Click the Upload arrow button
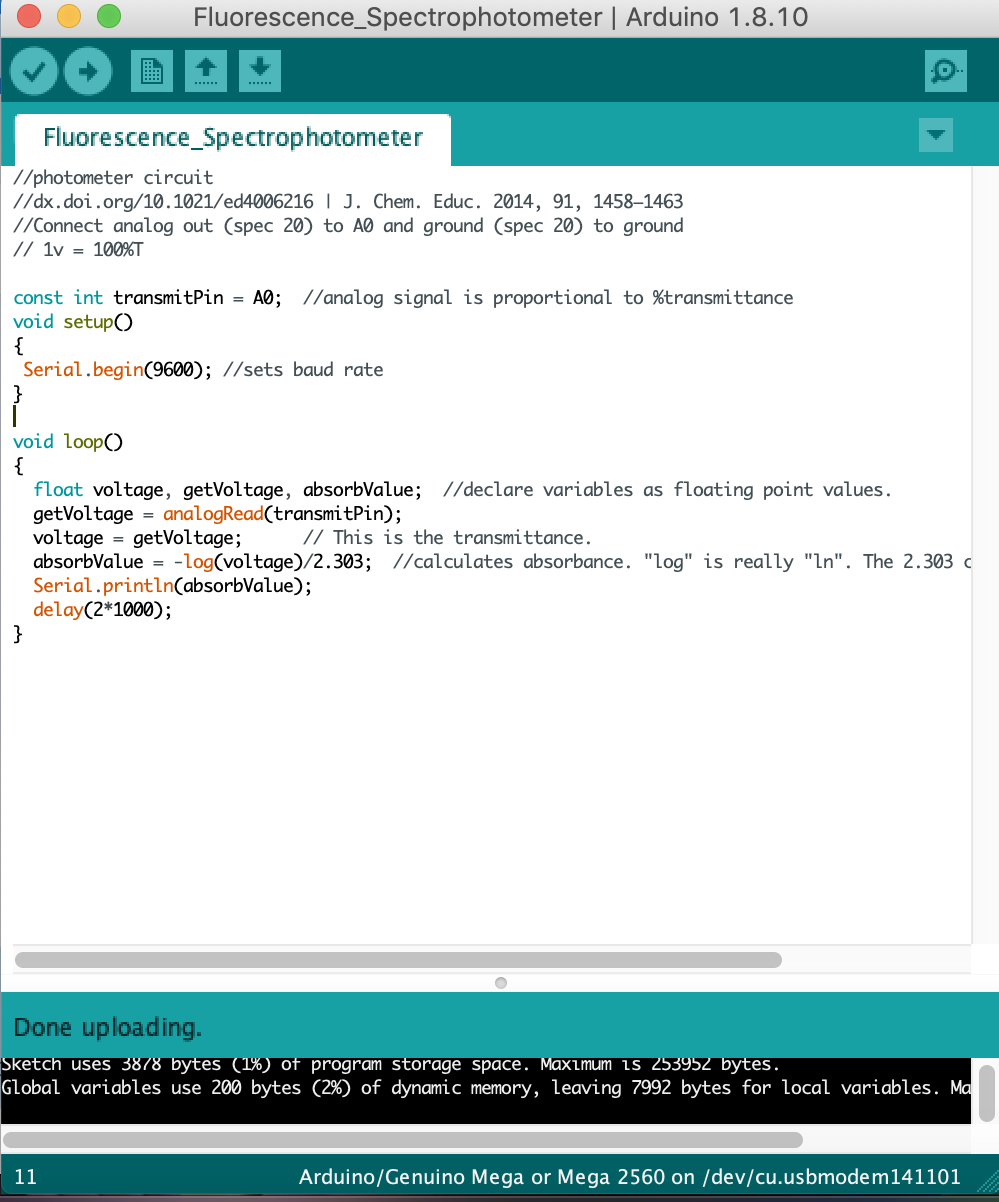The image size is (999, 1202). (89, 71)
